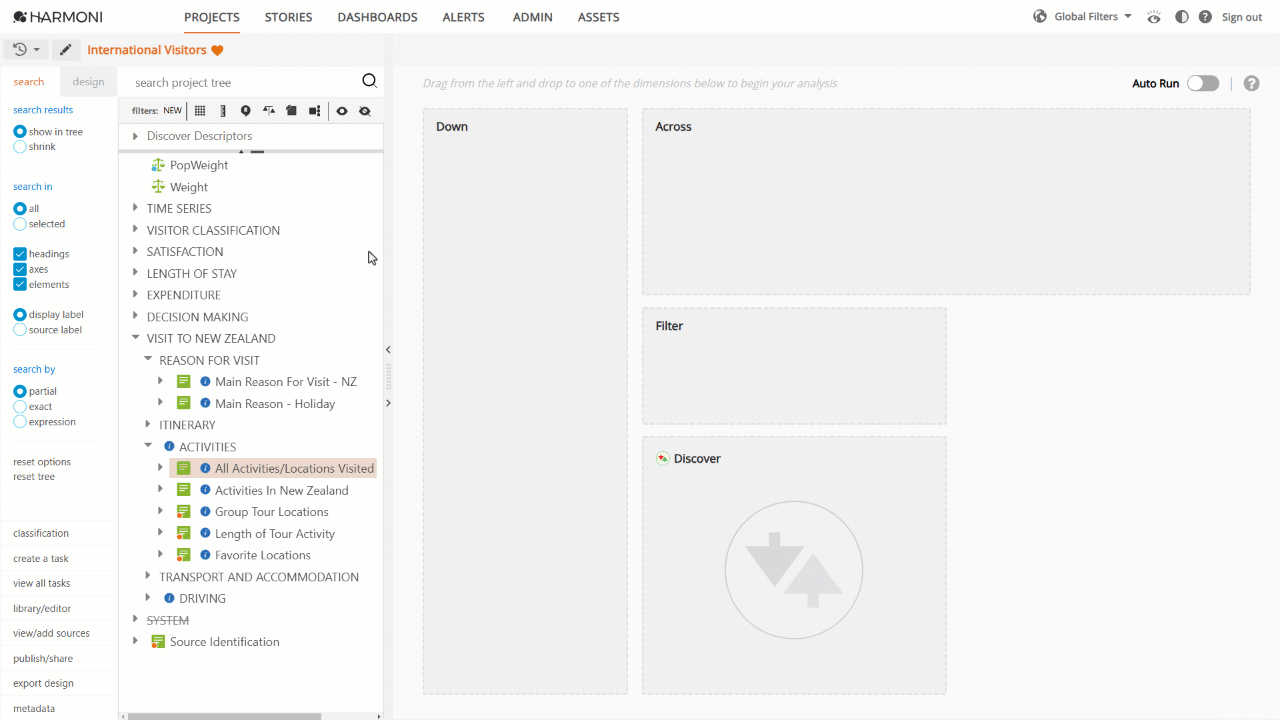Click the NEW filter button
Screen dimensions: 1280x720
pyautogui.click(x=173, y=111)
